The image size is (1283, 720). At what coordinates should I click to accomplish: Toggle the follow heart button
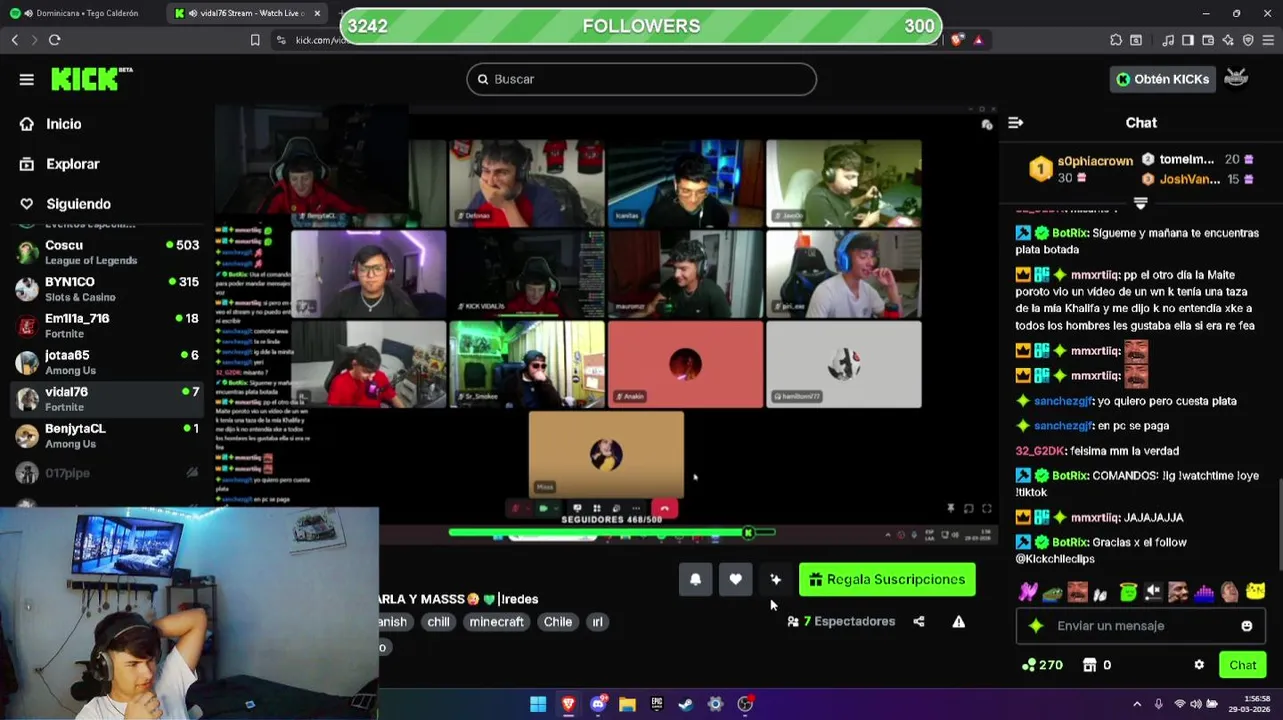735,579
